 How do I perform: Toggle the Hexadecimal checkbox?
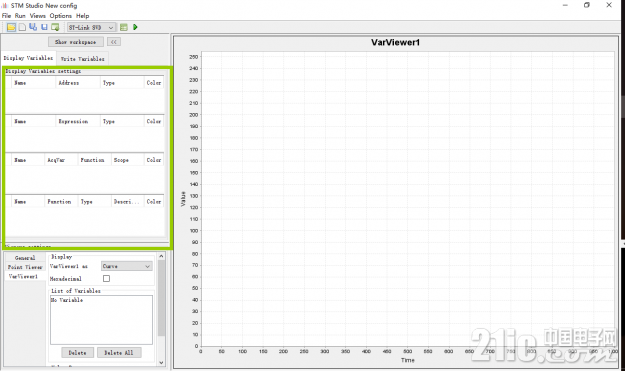click(106, 279)
